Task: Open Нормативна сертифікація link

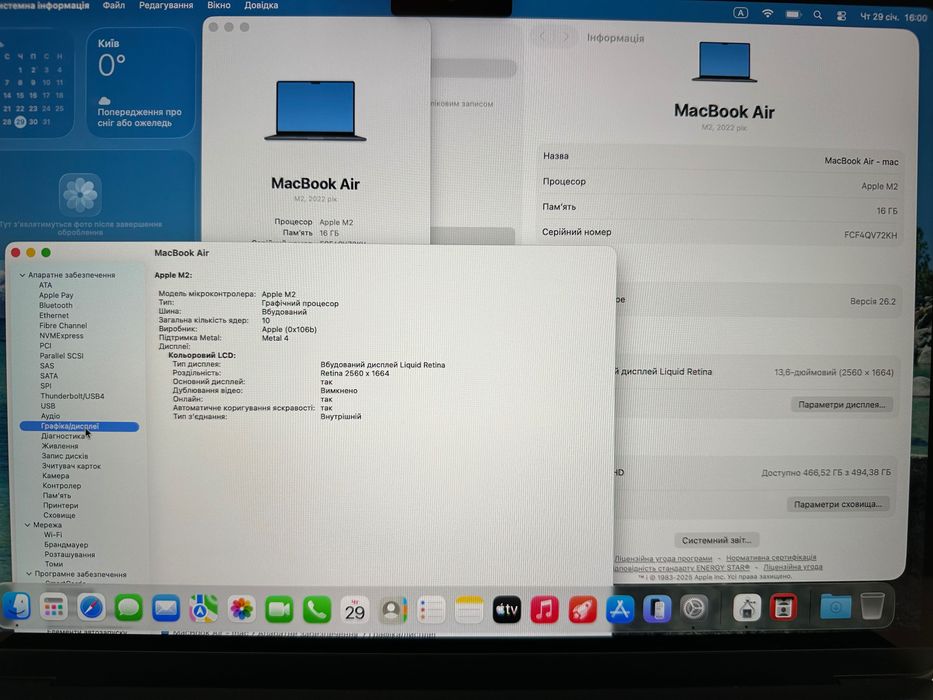Action: (x=771, y=558)
